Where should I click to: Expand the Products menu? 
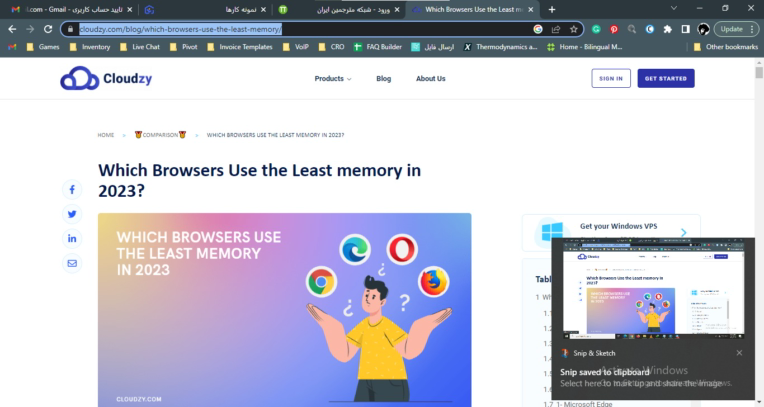[x=333, y=78]
